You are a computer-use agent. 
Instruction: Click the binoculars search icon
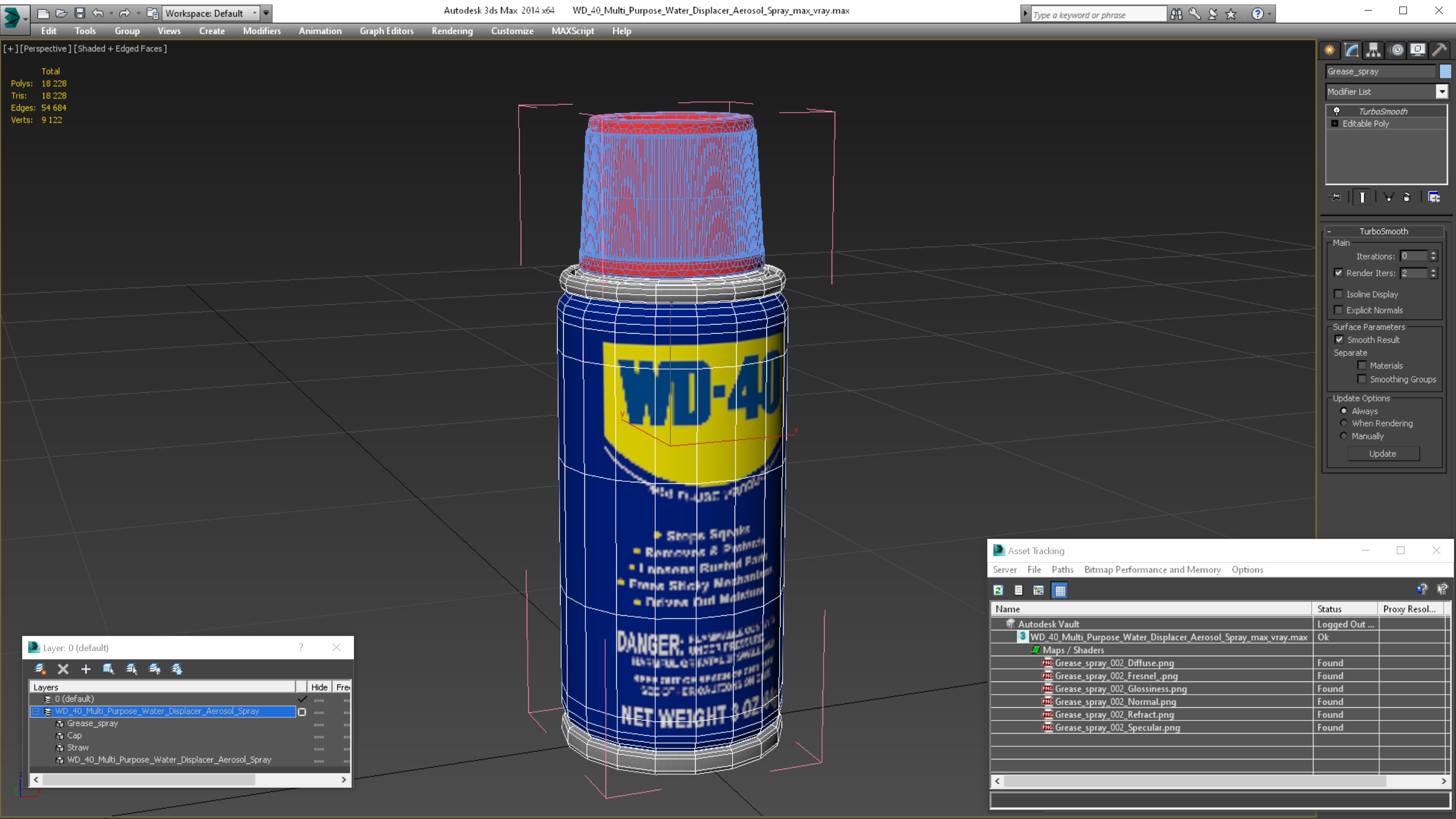(x=1176, y=14)
